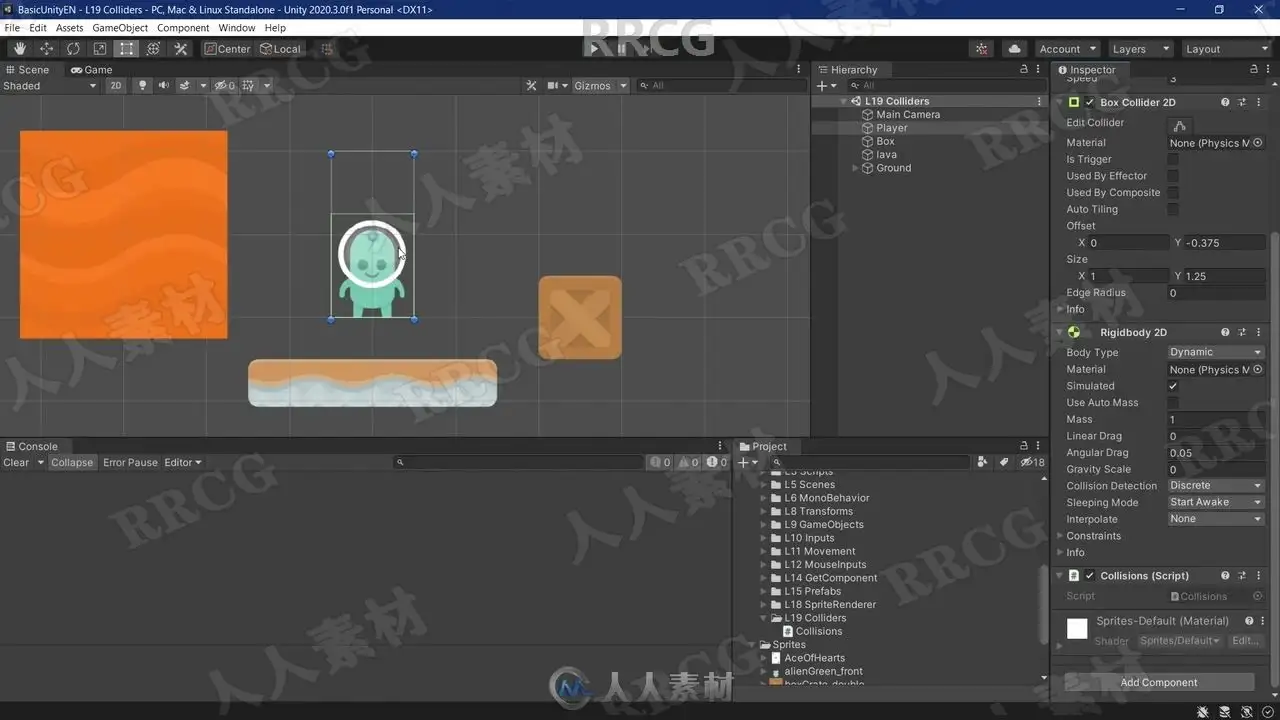The width and height of the screenshot is (1280, 720).
Task: Select the Transform tool
Action: click(x=154, y=49)
